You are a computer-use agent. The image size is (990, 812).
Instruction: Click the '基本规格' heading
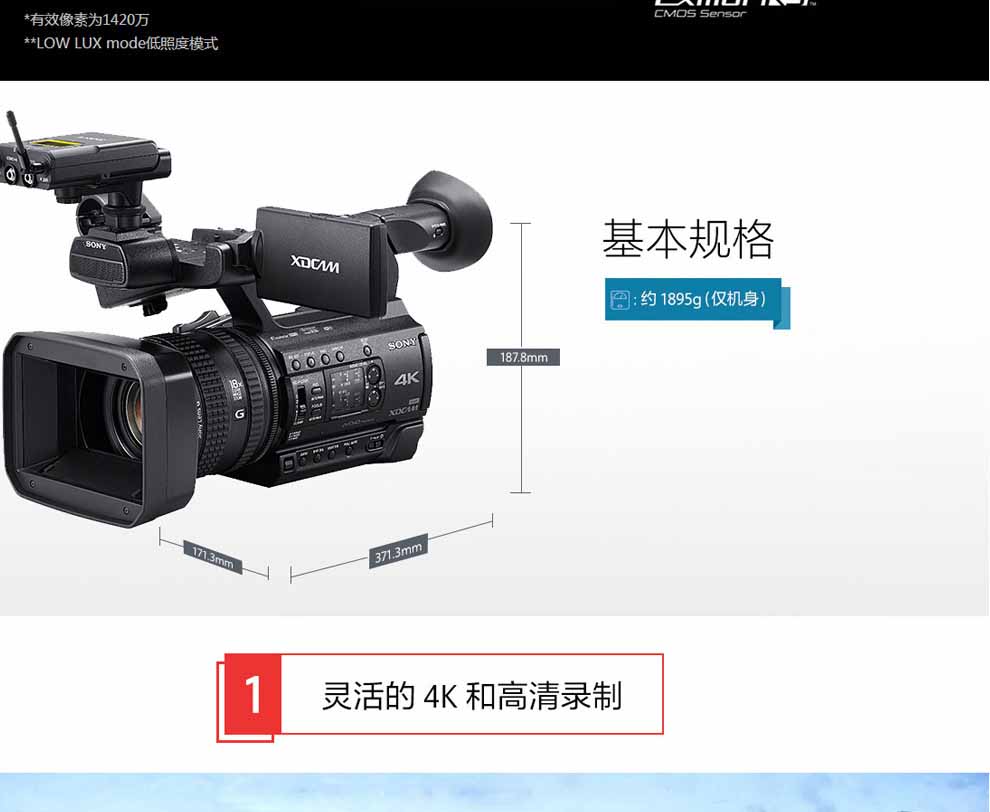[x=688, y=239]
